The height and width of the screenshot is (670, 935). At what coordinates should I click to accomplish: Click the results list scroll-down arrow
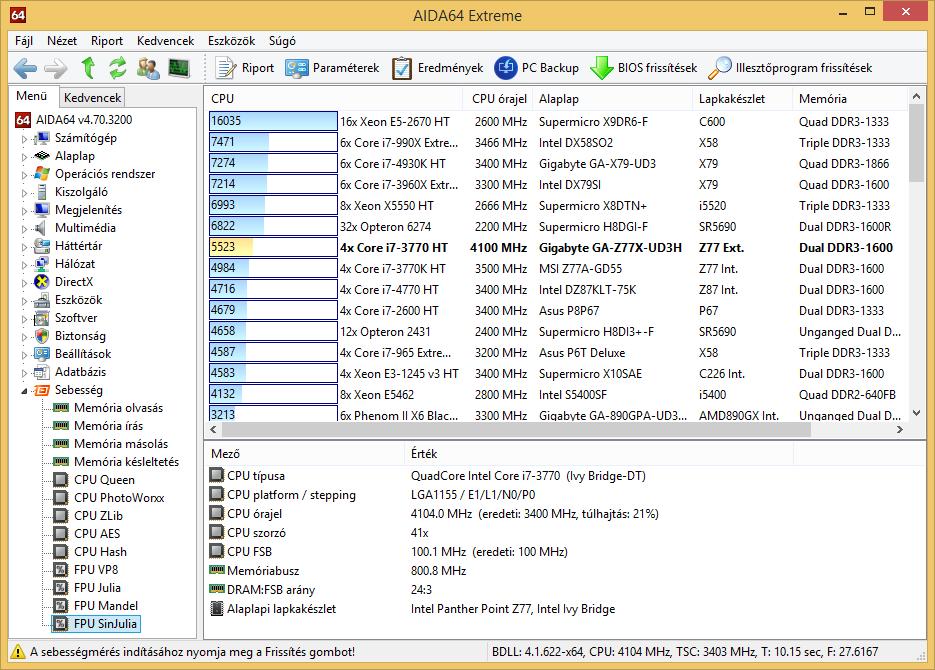coord(917,413)
